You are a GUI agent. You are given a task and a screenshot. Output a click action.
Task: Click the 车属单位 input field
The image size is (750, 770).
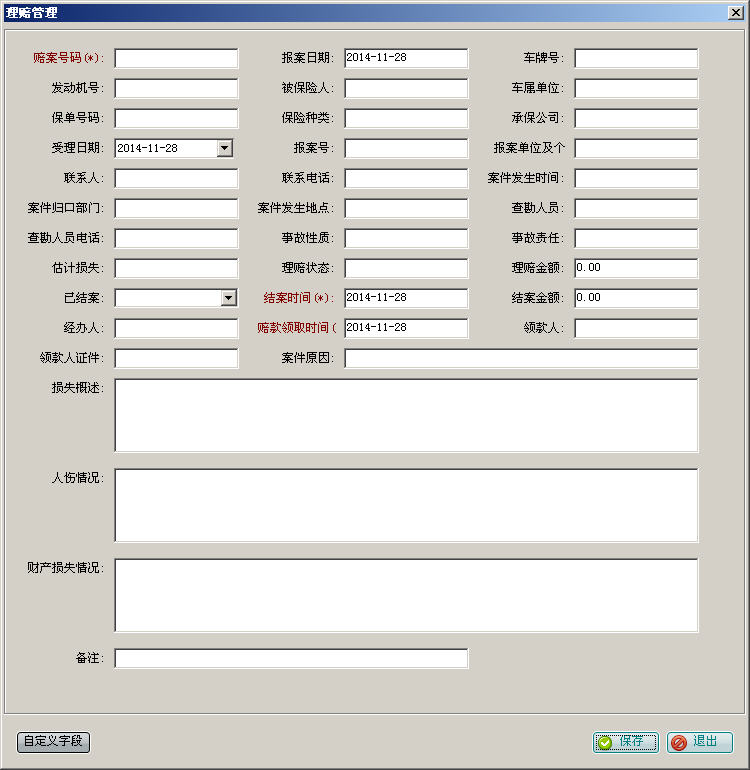636,88
